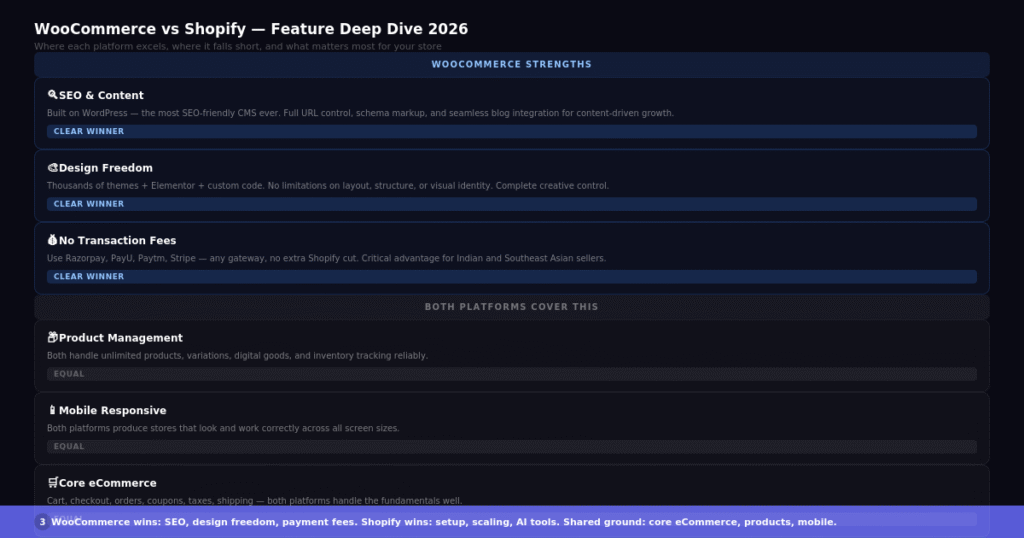Click the Design Freedom card title
Viewport: 1024px width, 538px height.
[x=106, y=168]
